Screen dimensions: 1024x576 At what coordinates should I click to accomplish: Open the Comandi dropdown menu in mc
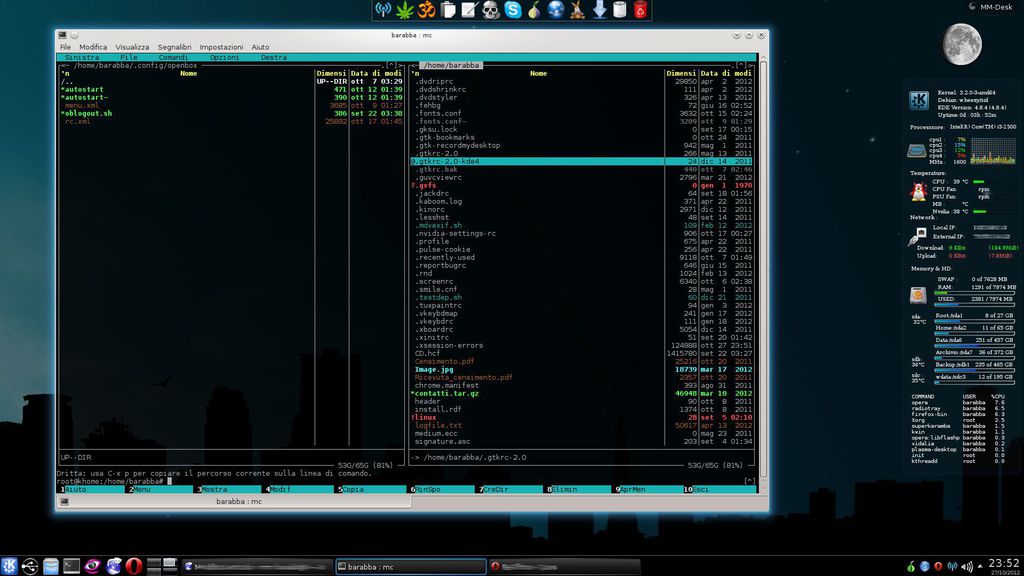pyautogui.click(x=173, y=57)
